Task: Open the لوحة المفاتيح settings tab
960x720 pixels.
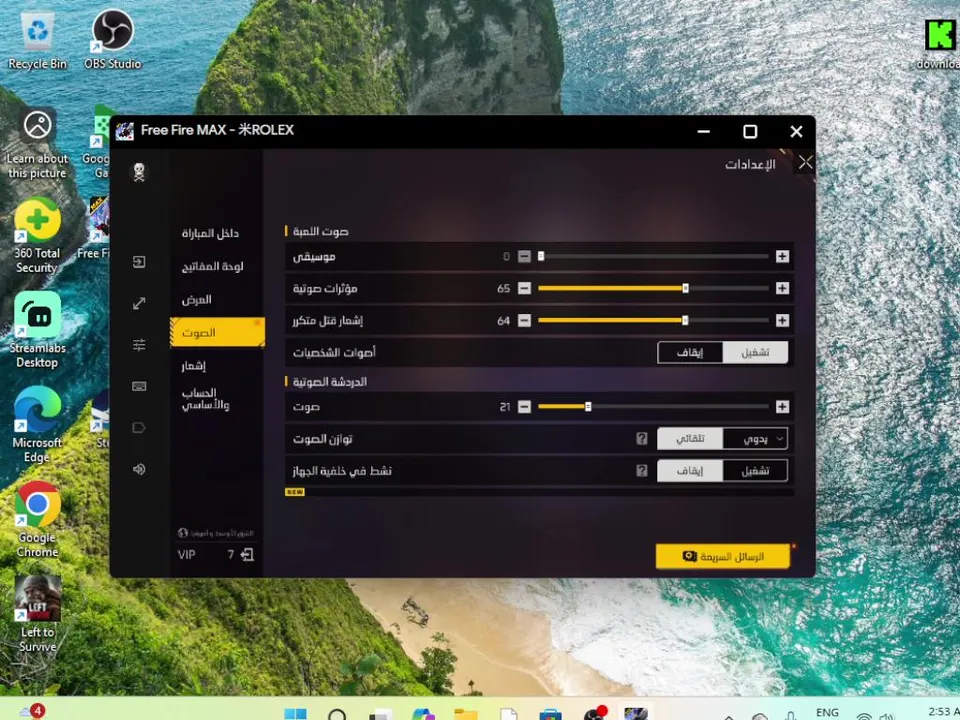Action: [x=212, y=266]
